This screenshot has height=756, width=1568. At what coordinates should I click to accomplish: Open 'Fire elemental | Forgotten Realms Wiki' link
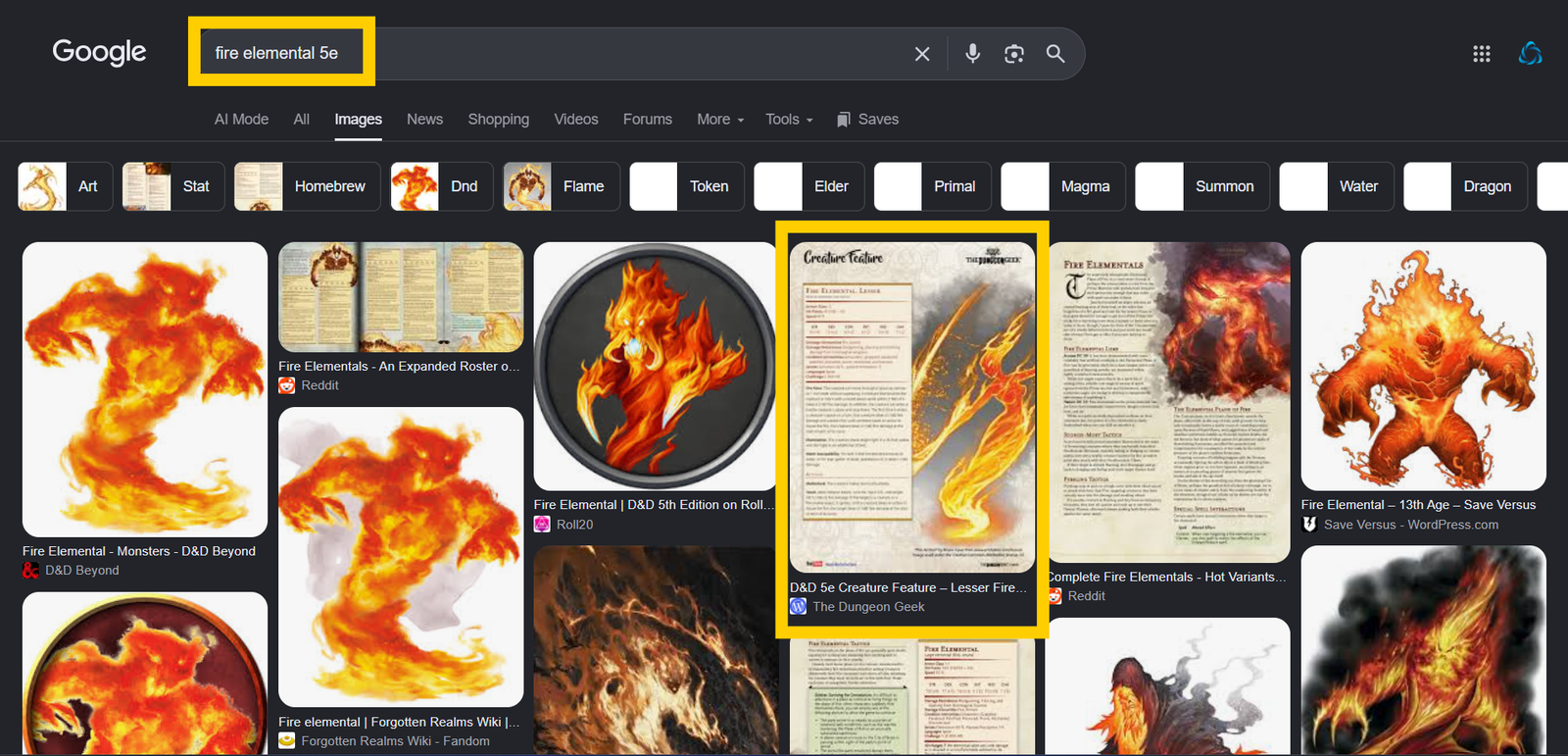[x=399, y=722]
